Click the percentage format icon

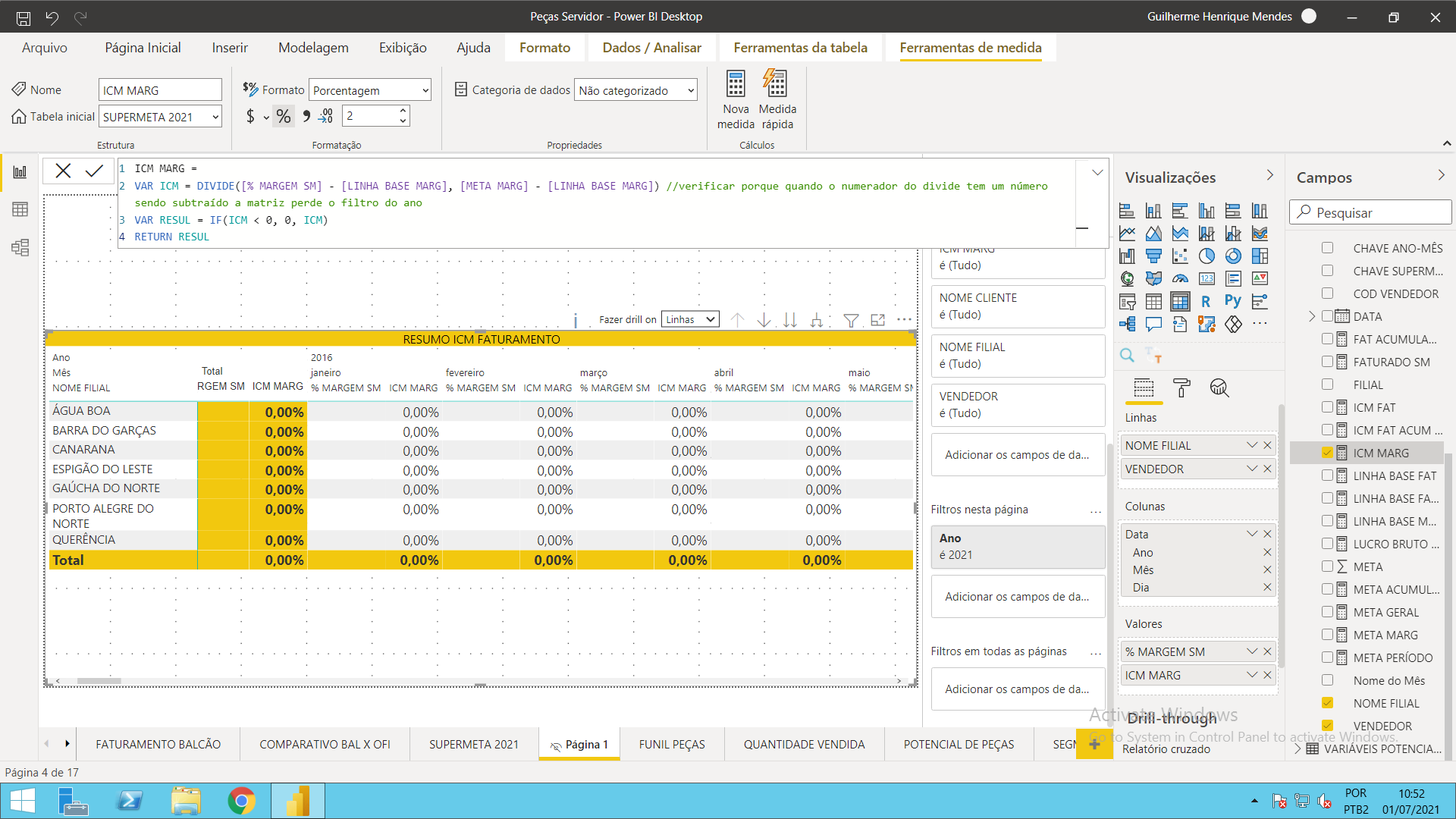tap(284, 116)
